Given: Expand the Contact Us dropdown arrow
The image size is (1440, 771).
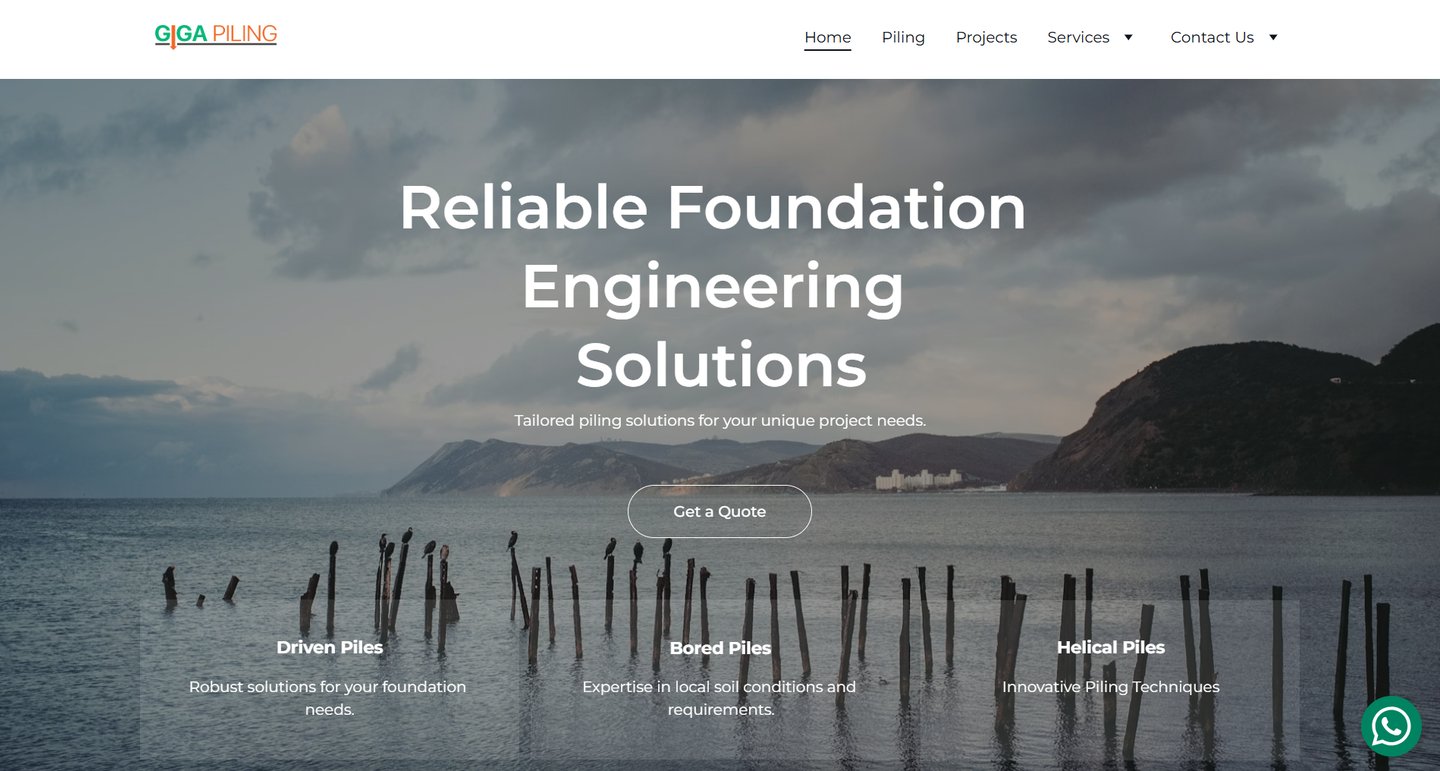Looking at the screenshot, I should tap(1273, 37).
